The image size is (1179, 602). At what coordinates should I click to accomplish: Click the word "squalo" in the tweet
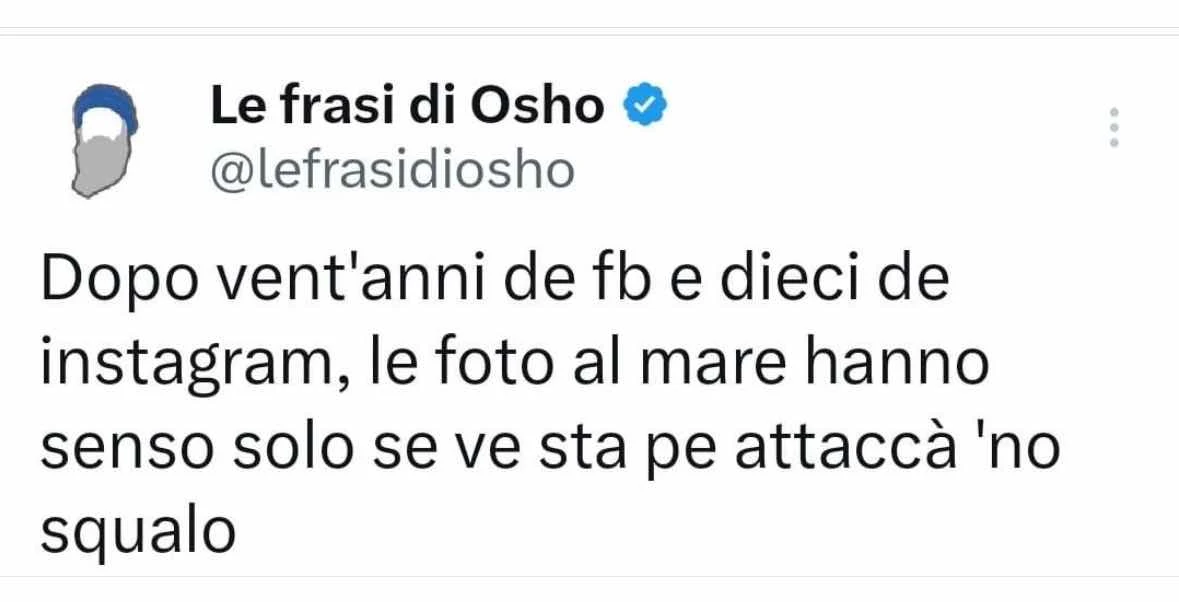[x=138, y=531]
